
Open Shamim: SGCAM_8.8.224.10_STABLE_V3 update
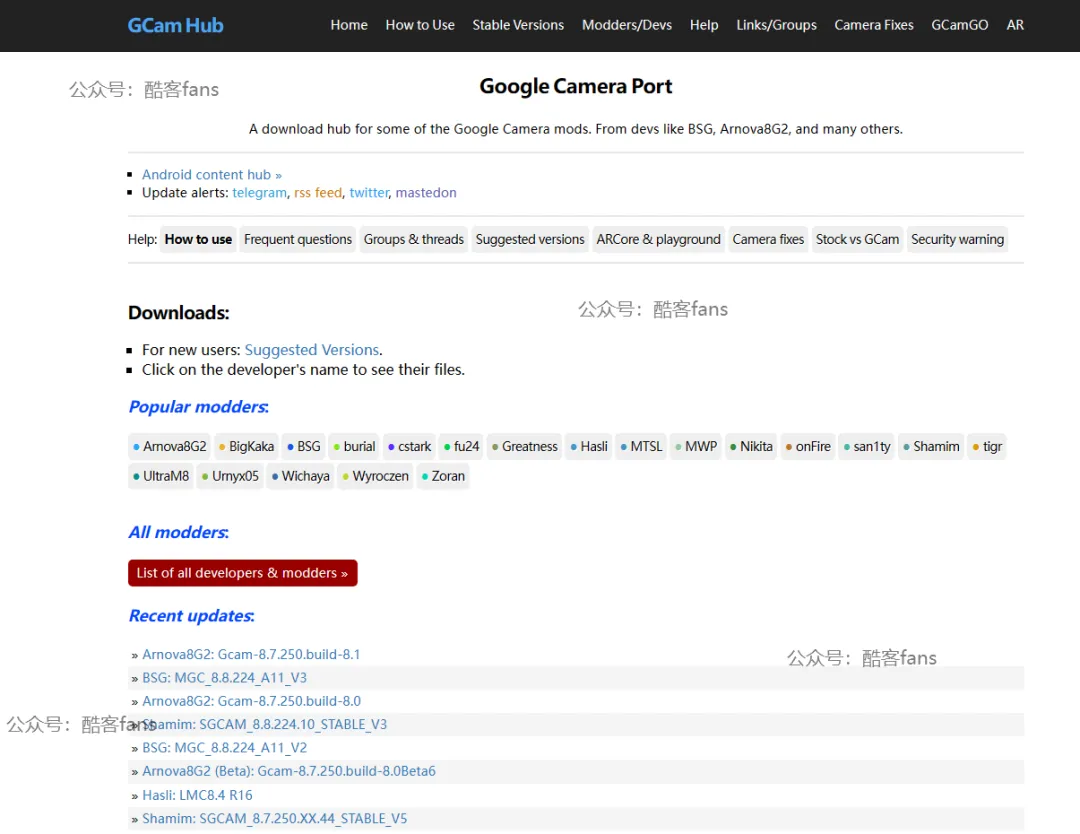pos(264,724)
